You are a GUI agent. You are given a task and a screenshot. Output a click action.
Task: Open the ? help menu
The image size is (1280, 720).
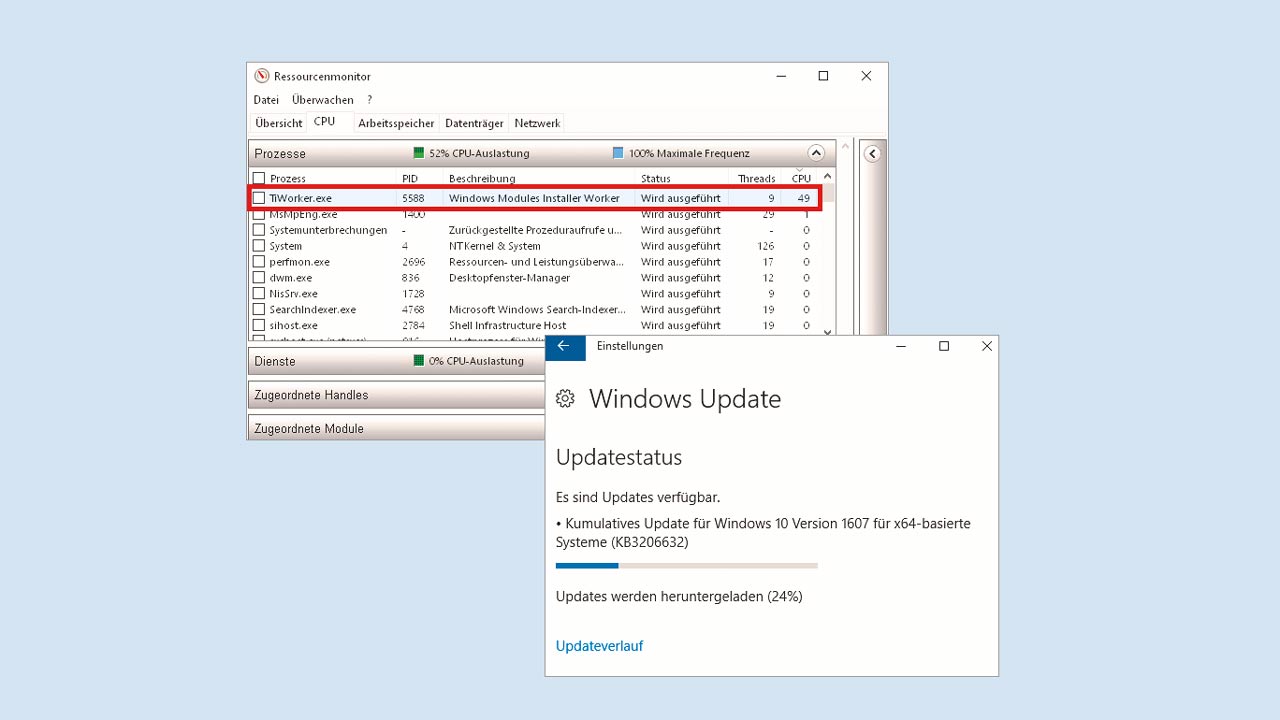(369, 100)
